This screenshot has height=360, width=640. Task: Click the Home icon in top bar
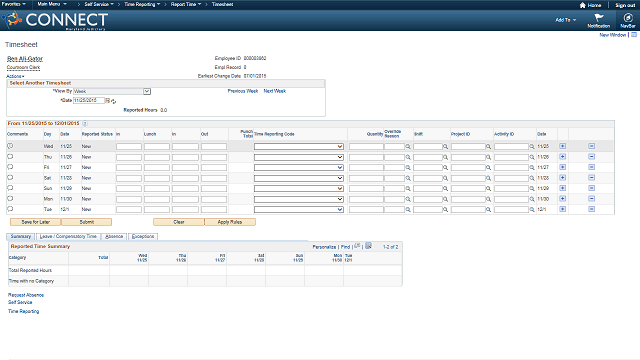click(x=582, y=5)
